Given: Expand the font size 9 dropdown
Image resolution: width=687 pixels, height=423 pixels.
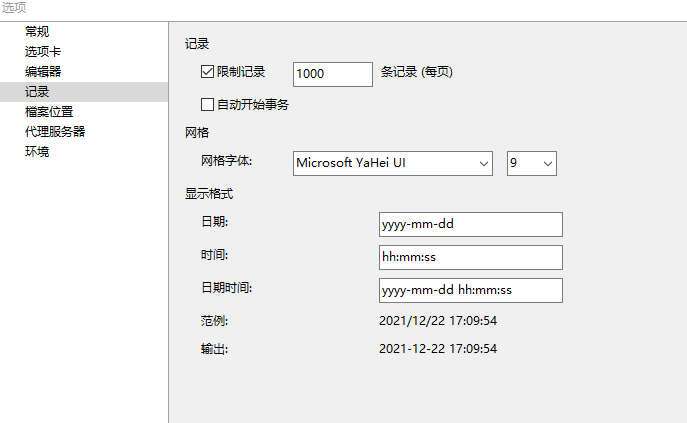Looking at the screenshot, I should pyautogui.click(x=531, y=163).
